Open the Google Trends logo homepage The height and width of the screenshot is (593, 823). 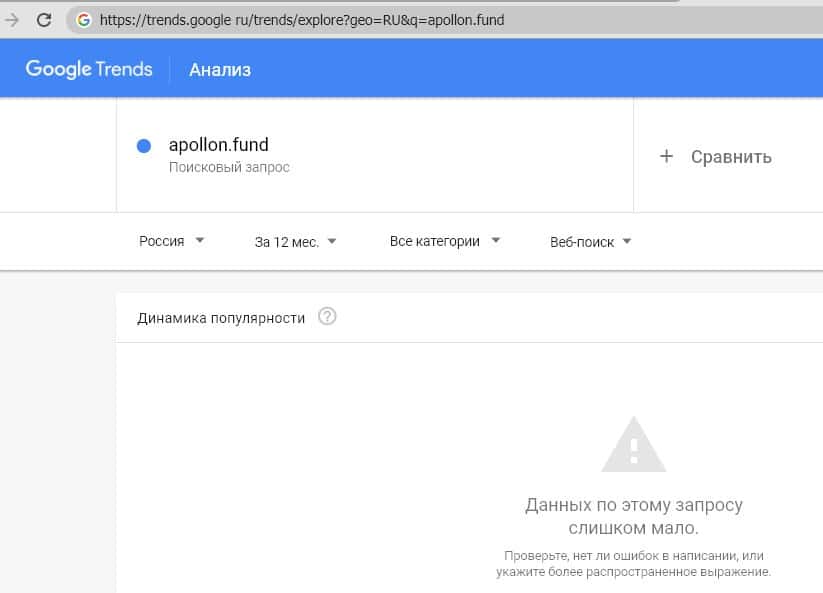[x=89, y=69]
